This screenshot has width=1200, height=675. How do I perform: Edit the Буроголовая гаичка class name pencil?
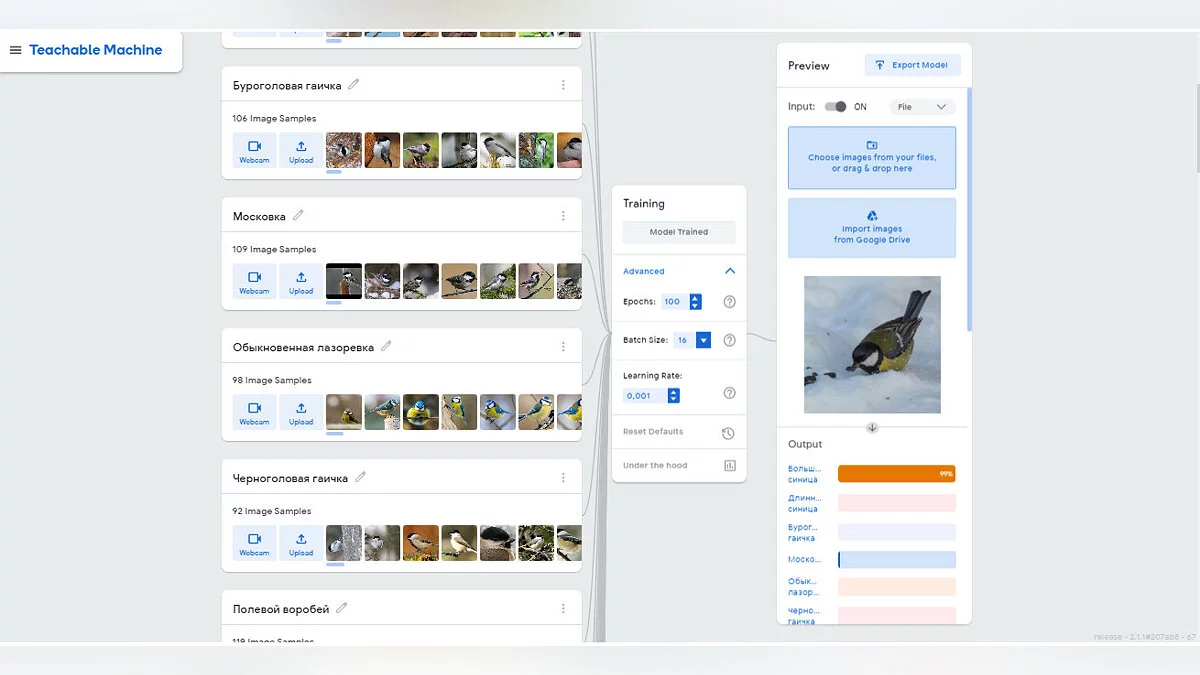click(x=353, y=85)
